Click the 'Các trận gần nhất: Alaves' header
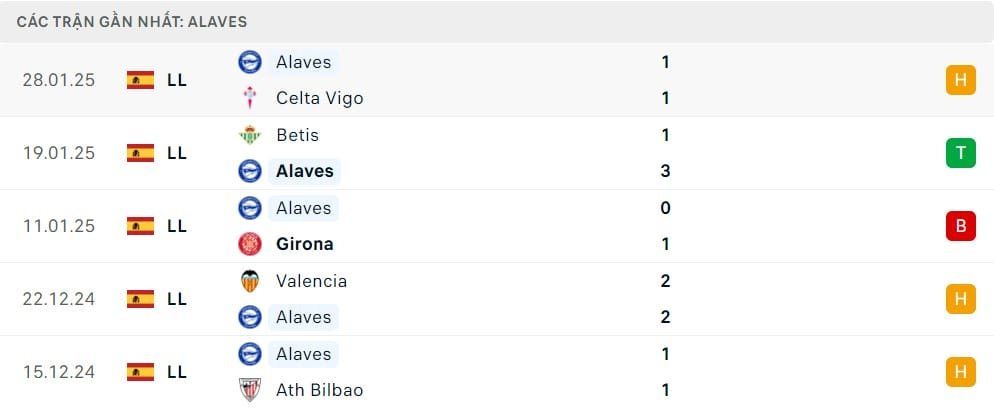This screenshot has width=994, height=408. pyautogui.click(x=132, y=21)
